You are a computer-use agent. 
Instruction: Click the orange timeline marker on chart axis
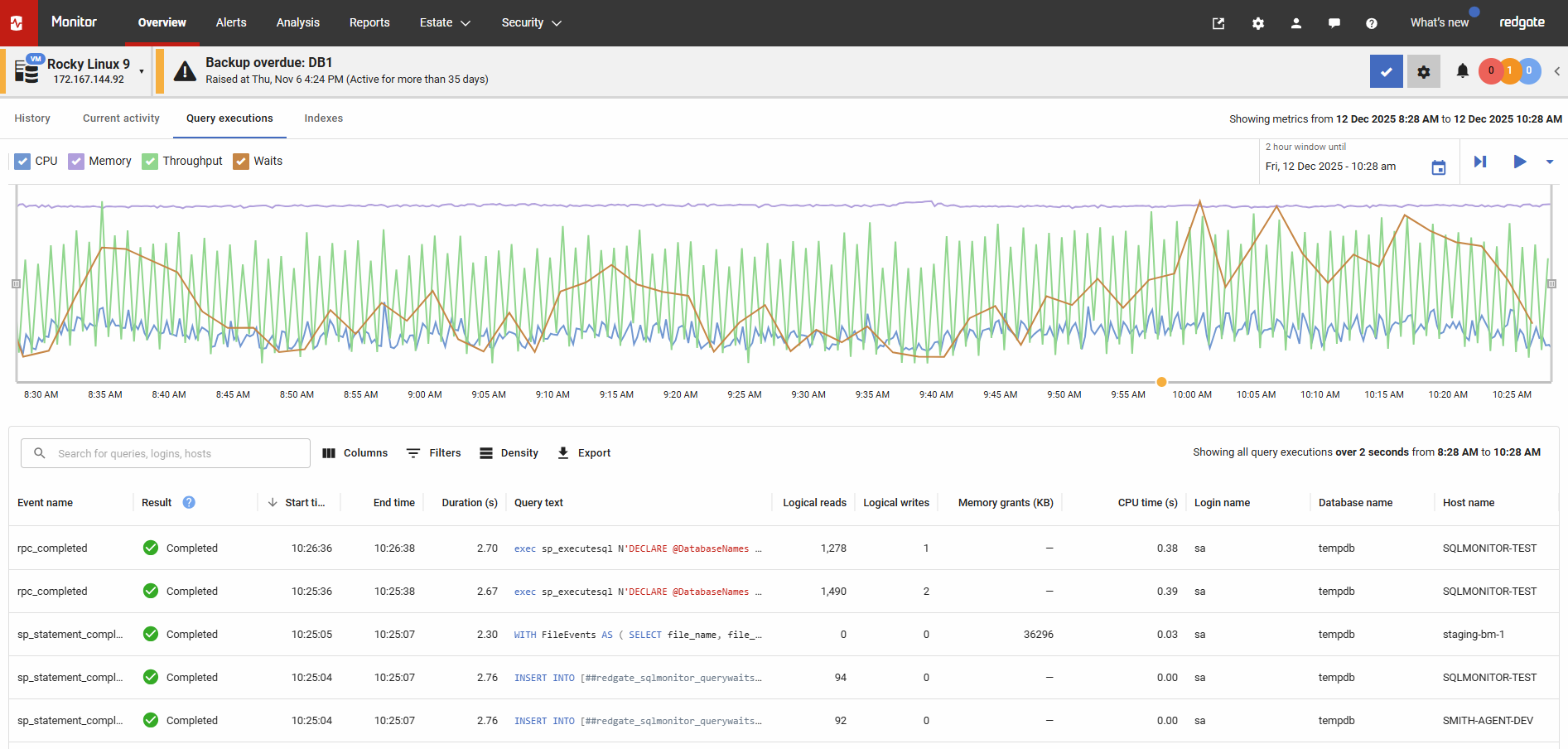[1161, 382]
